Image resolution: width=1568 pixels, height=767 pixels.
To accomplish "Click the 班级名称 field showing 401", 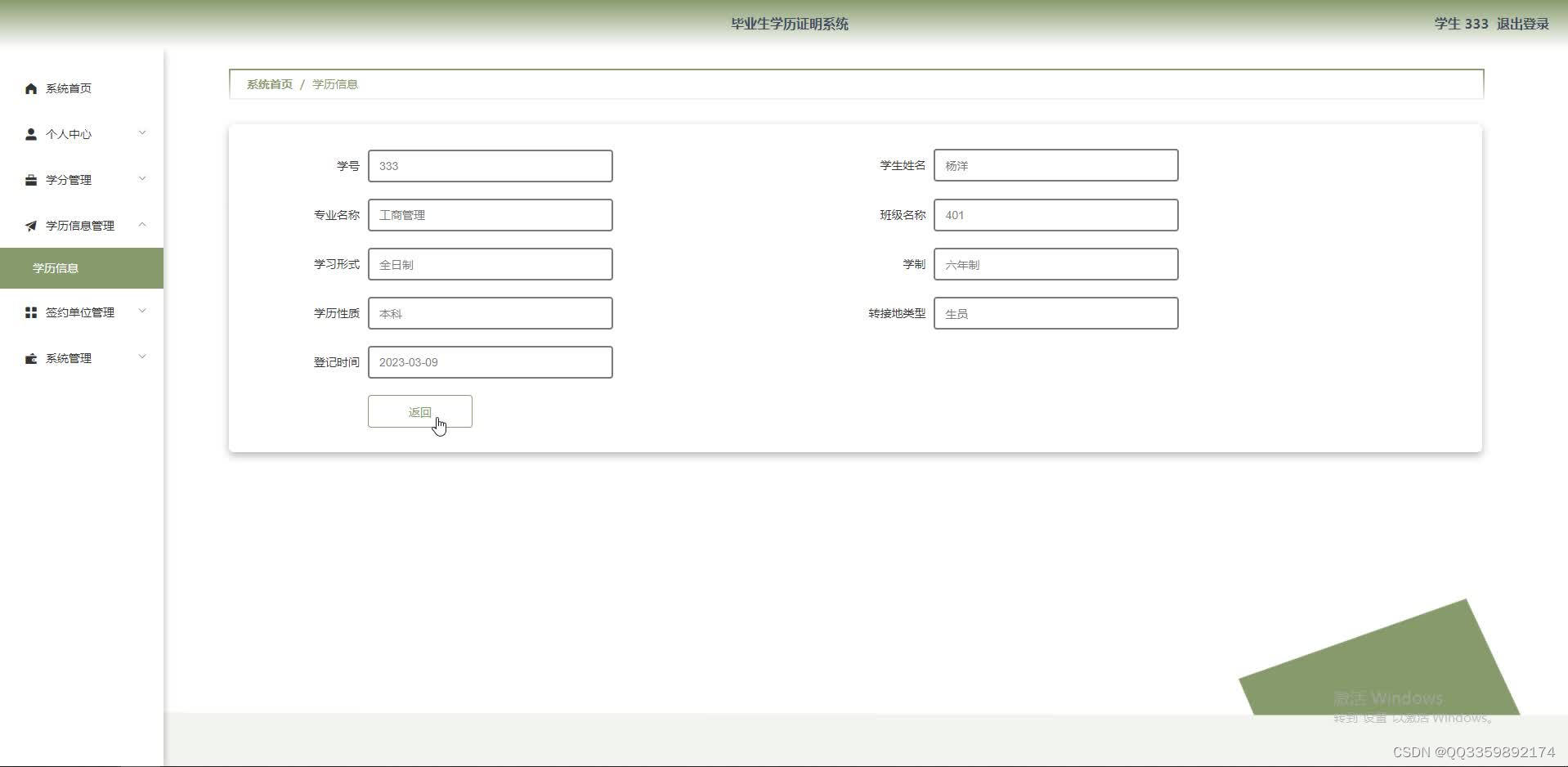I will click(1056, 215).
